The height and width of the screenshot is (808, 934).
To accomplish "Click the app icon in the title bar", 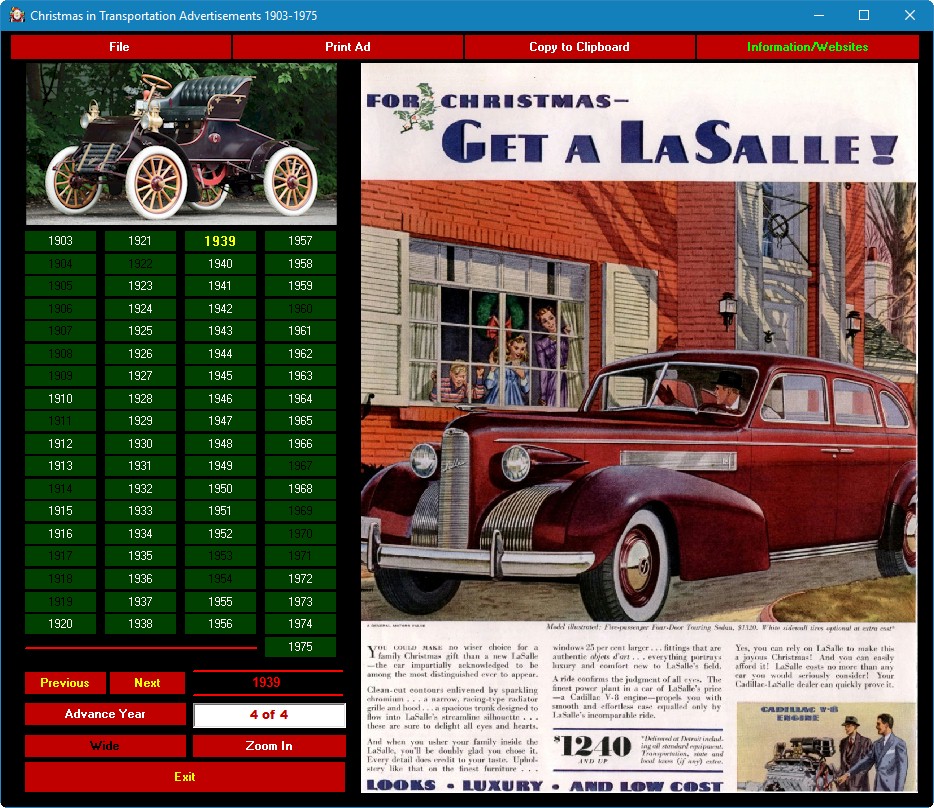I will pyautogui.click(x=17, y=15).
